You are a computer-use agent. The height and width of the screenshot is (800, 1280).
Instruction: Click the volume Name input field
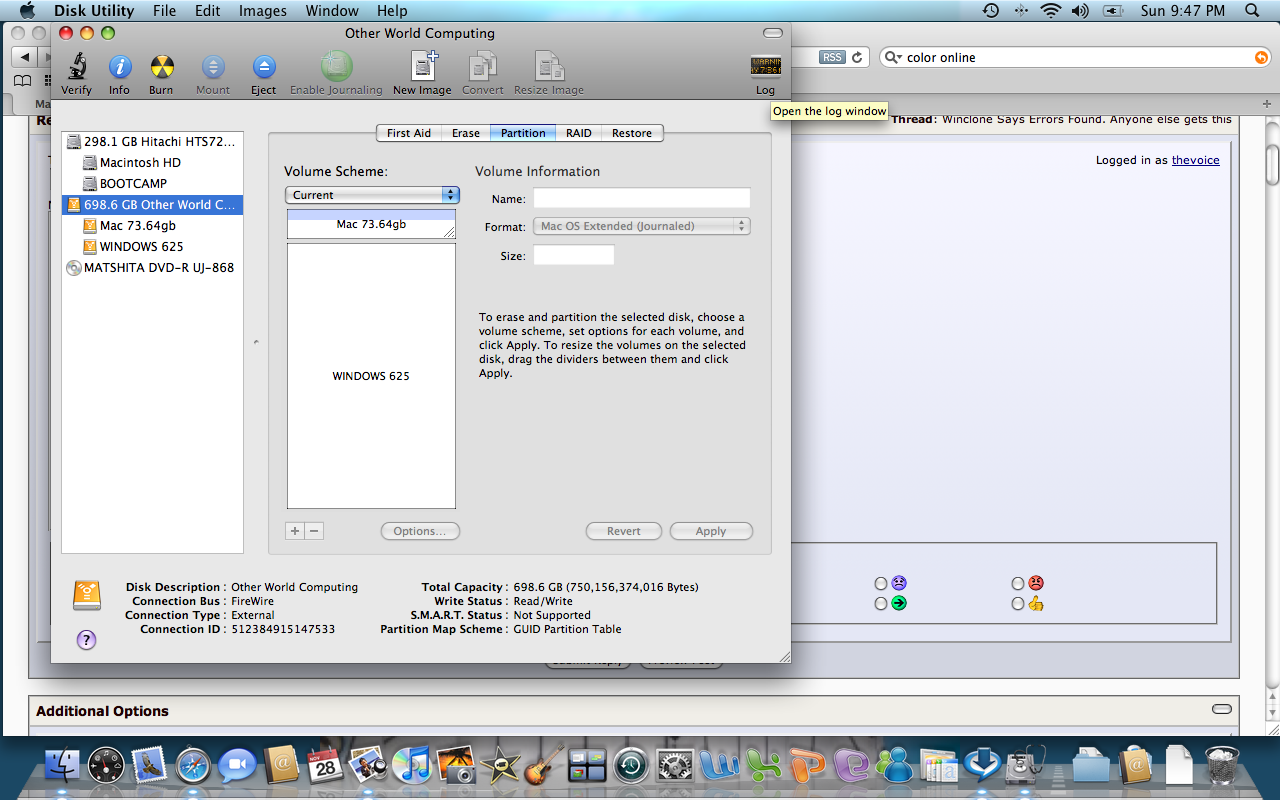click(x=641, y=198)
